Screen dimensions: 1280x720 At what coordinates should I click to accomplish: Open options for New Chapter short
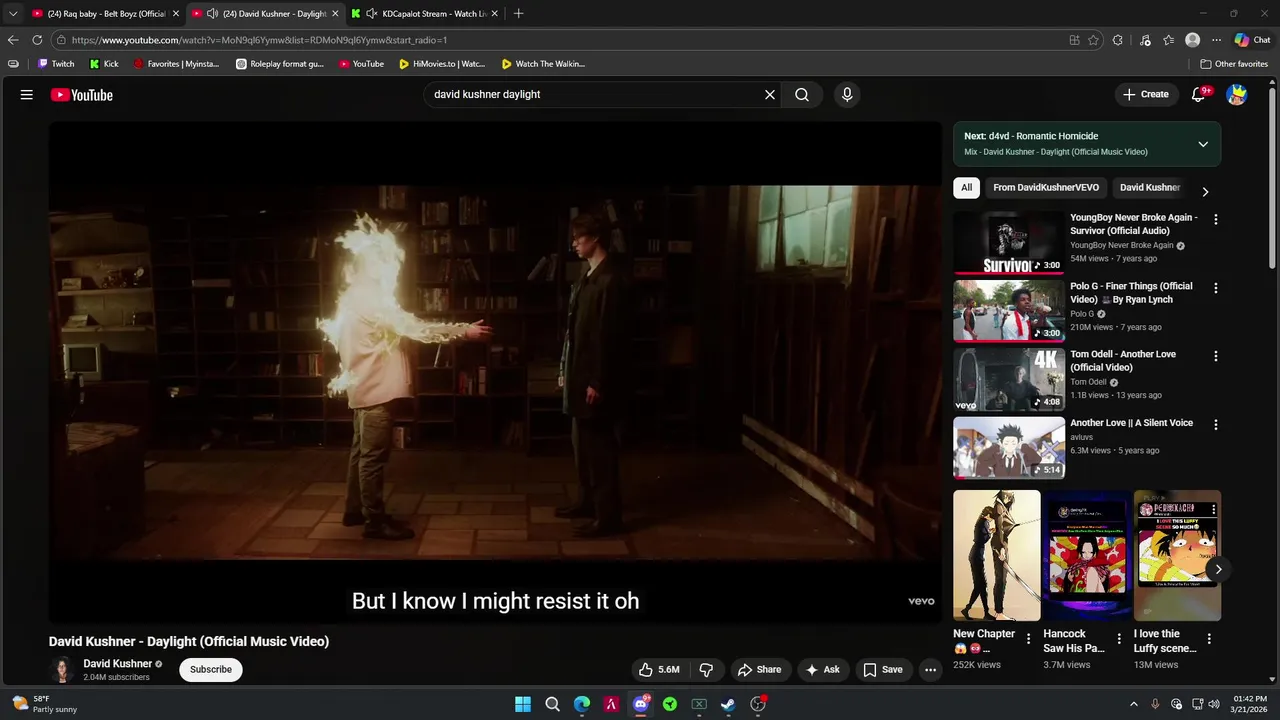click(x=1028, y=639)
